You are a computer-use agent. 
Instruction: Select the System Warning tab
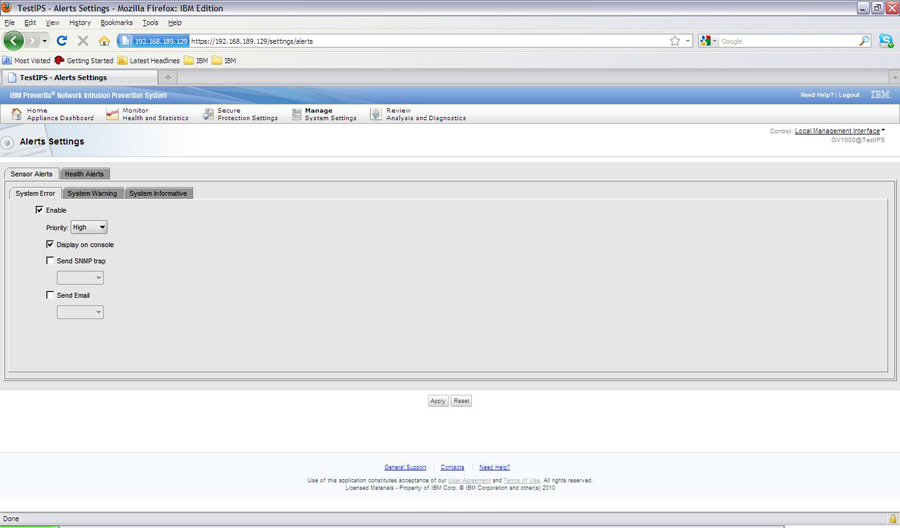point(92,193)
